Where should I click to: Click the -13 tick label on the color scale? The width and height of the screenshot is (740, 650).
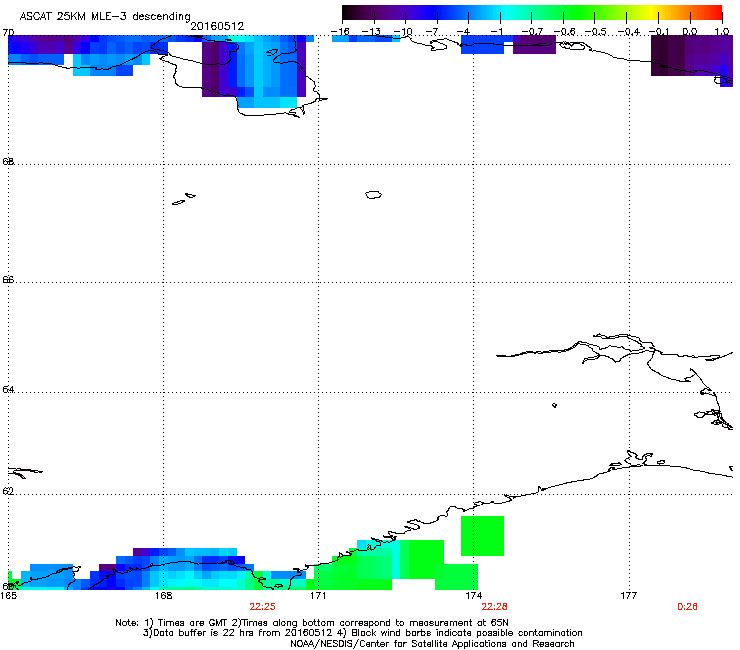click(371, 32)
